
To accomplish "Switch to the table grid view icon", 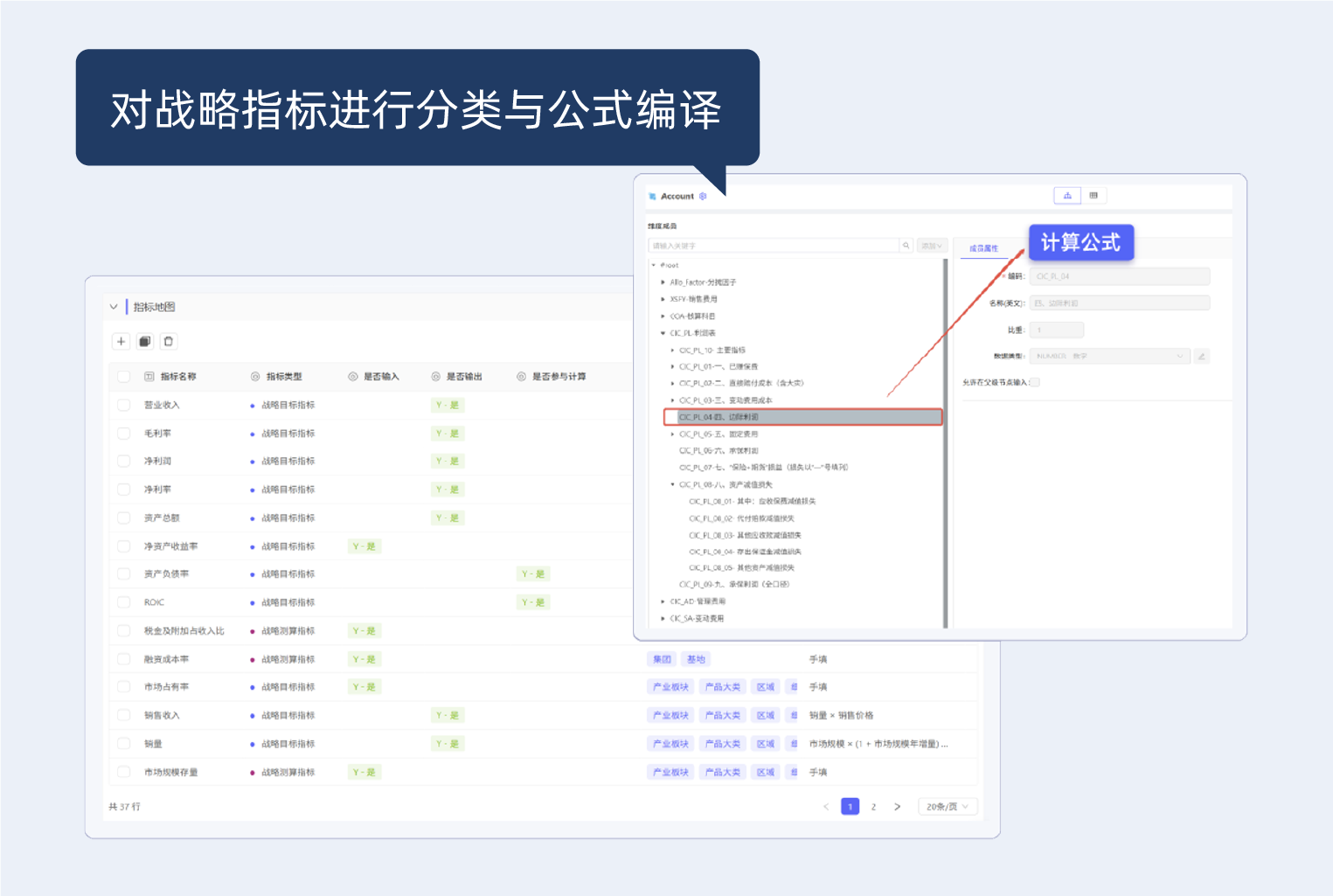I will point(1093,195).
